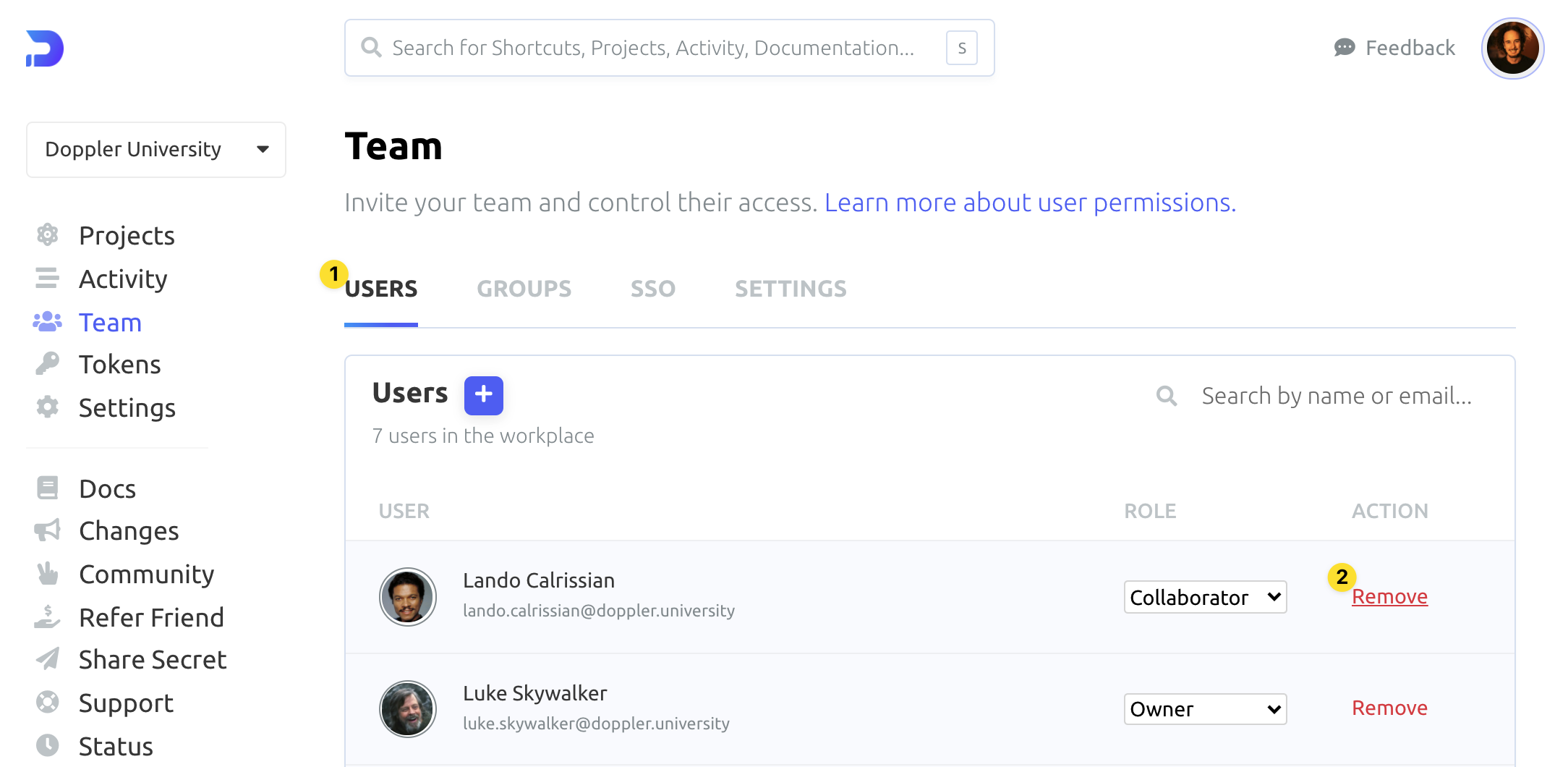Click the Doppler logo icon
This screenshot has height=767, width=1568.
point(45,48)
